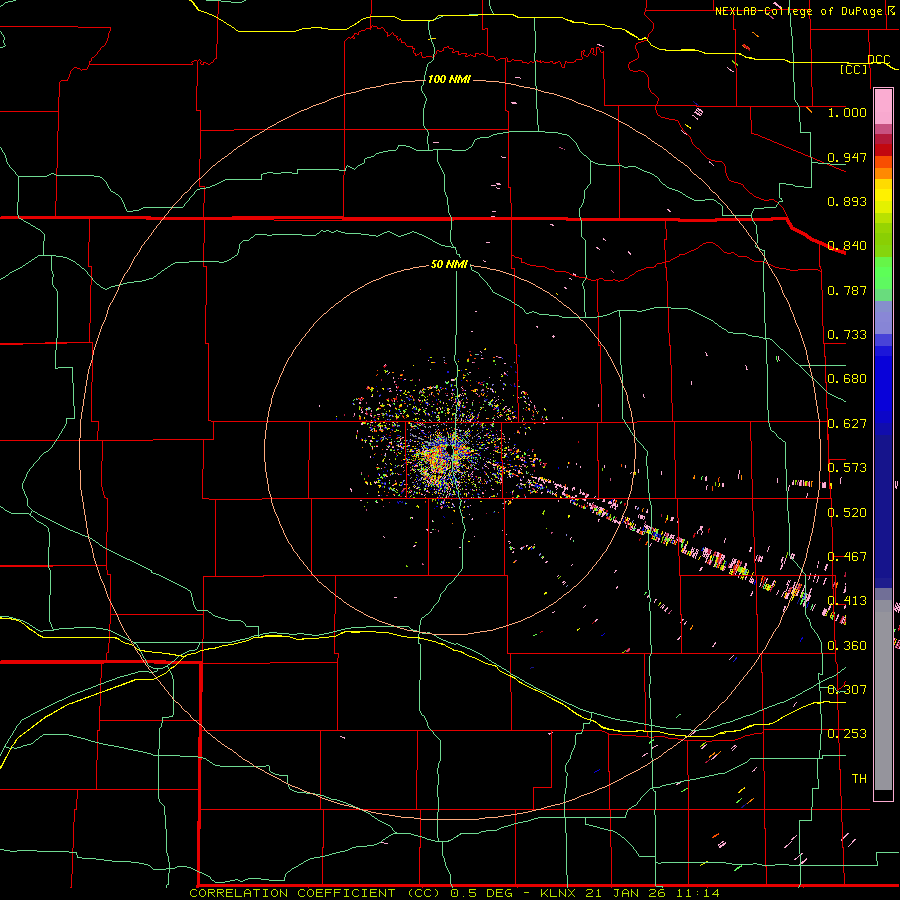Click the 21 JAN 26 date in the caption
The image size is (900, 900).
point(626,893)
